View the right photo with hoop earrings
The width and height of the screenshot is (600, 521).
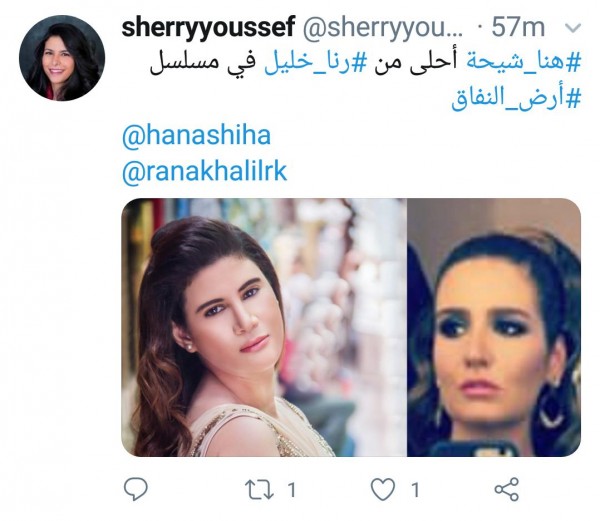click(x=494, y=327)
